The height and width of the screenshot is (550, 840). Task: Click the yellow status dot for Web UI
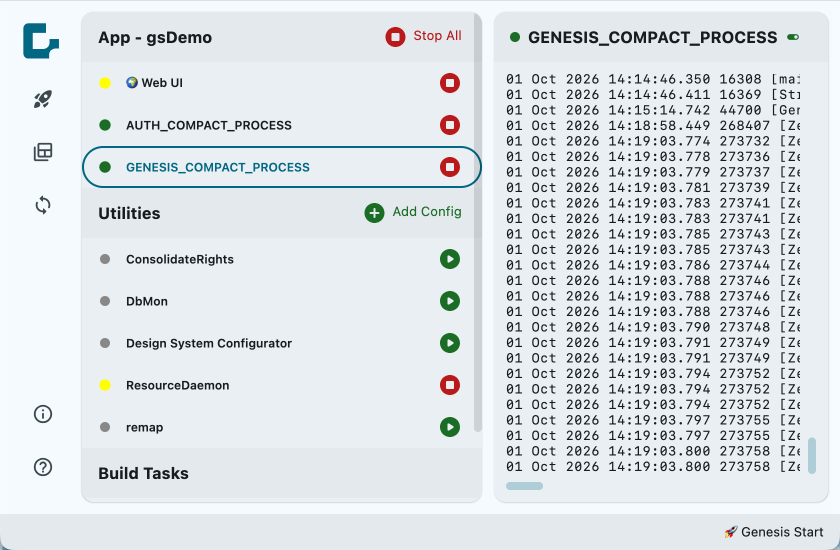(x=105, y=83)
